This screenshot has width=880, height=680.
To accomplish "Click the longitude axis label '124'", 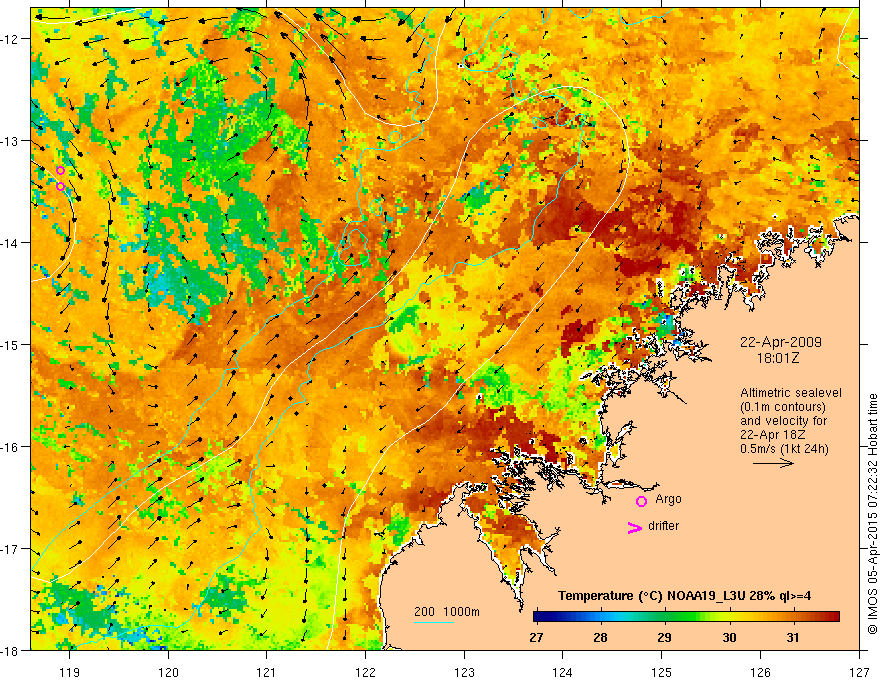I will tap(563, 672).
